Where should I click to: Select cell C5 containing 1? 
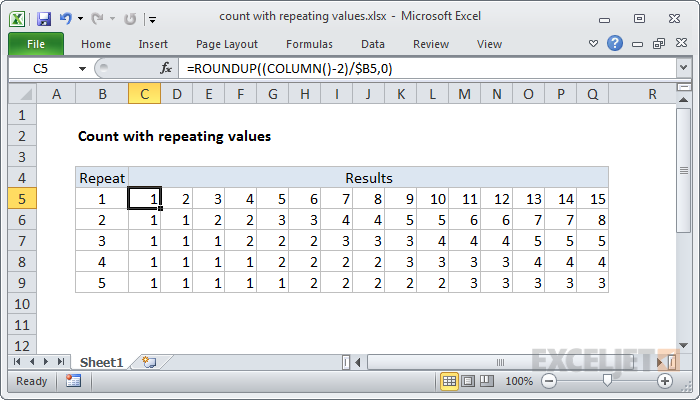click(x=144, y=199)
